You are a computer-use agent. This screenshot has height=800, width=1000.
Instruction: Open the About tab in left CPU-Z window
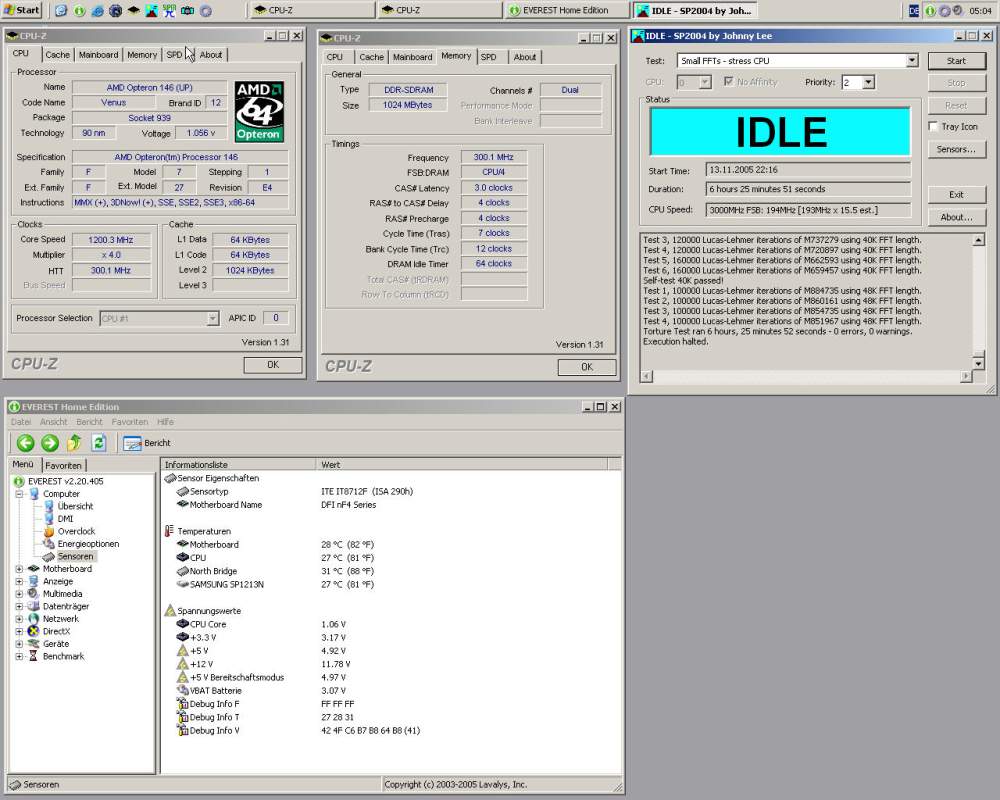point(210,55)
